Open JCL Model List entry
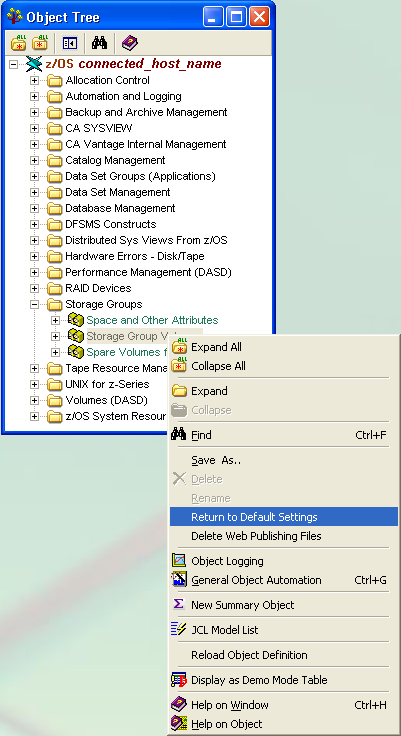 tap(284, 630)
